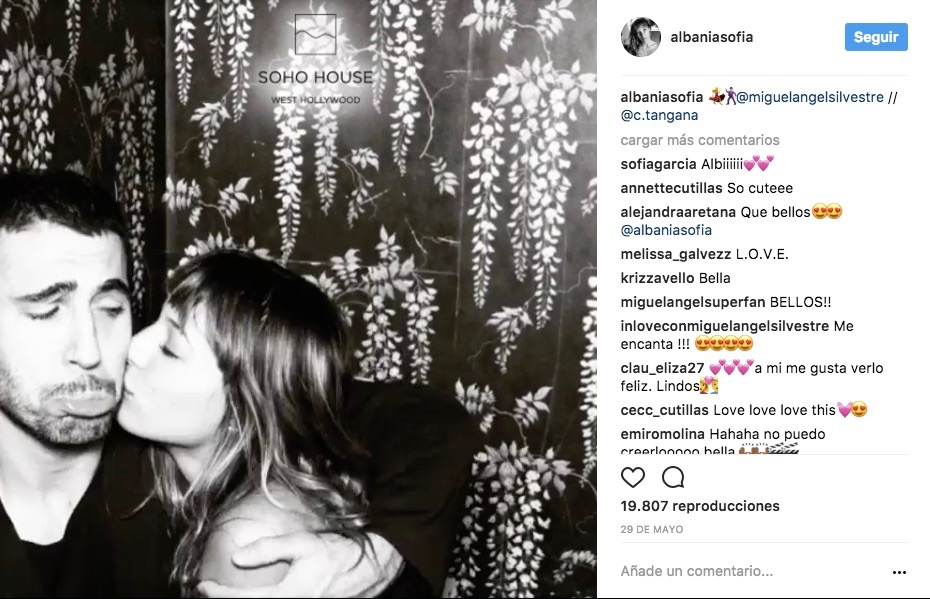Open the @albaniasofia mention in comments
The width and height of the screenshot is (930, 599).
click(x=666, y=230)
